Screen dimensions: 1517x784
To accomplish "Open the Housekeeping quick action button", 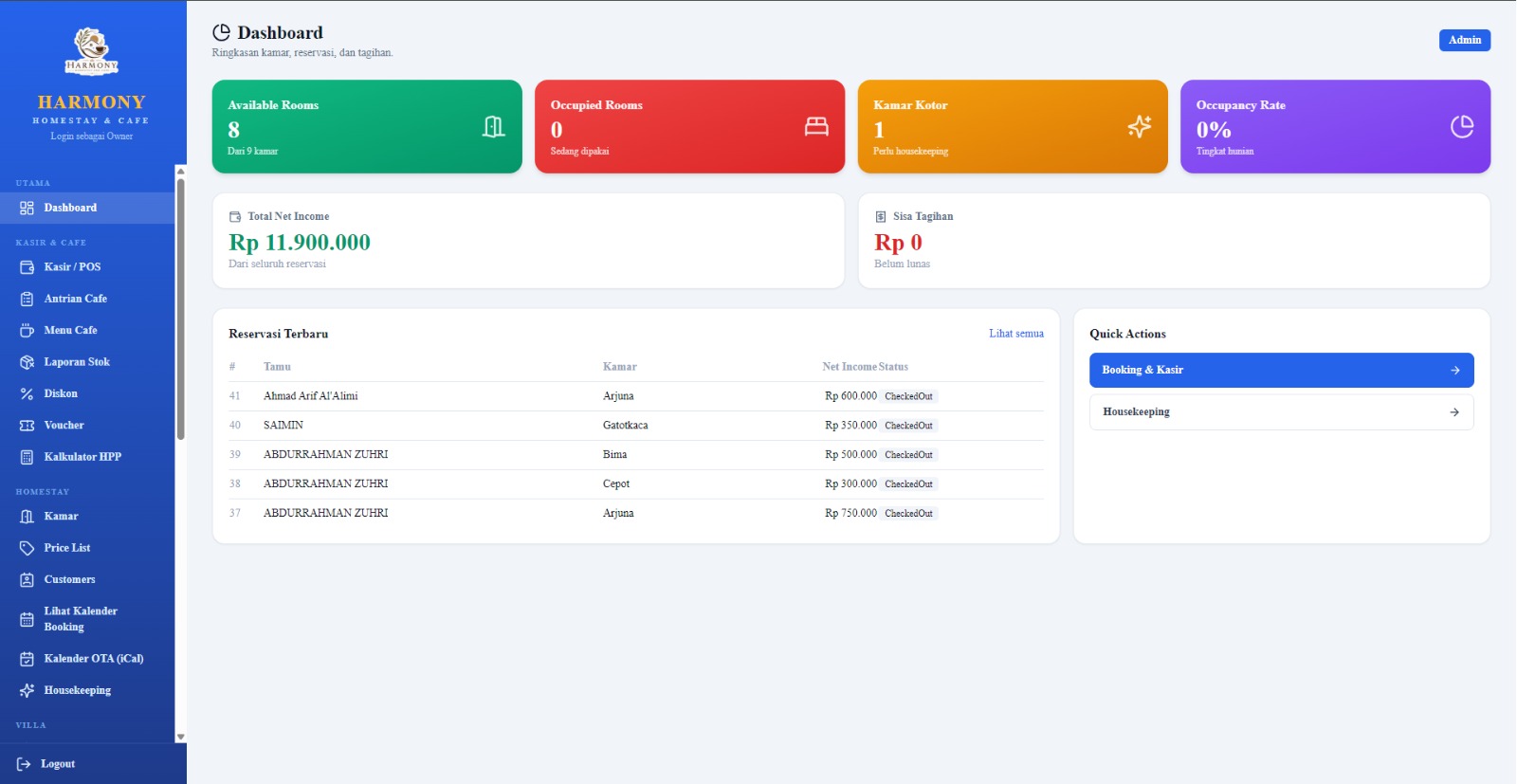I will click(1281, 412).
